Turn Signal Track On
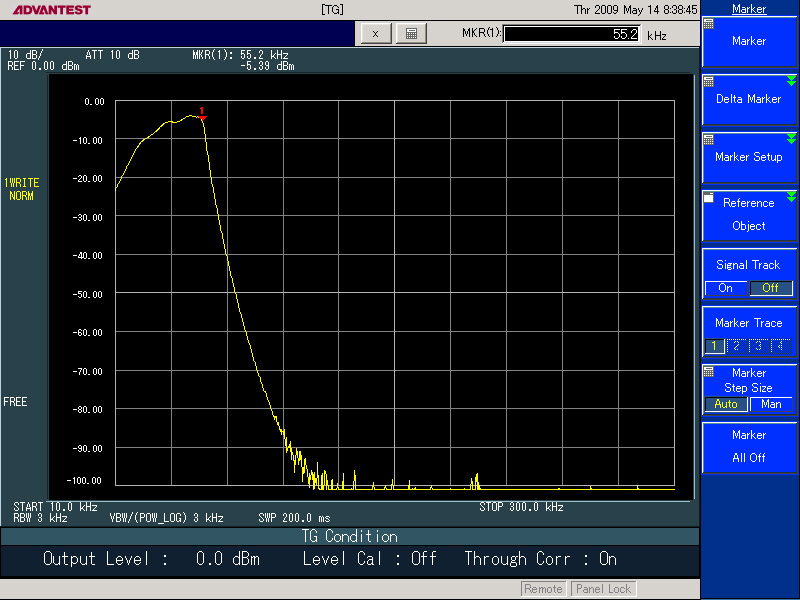The image size is (800, 600). coord(726,288)
